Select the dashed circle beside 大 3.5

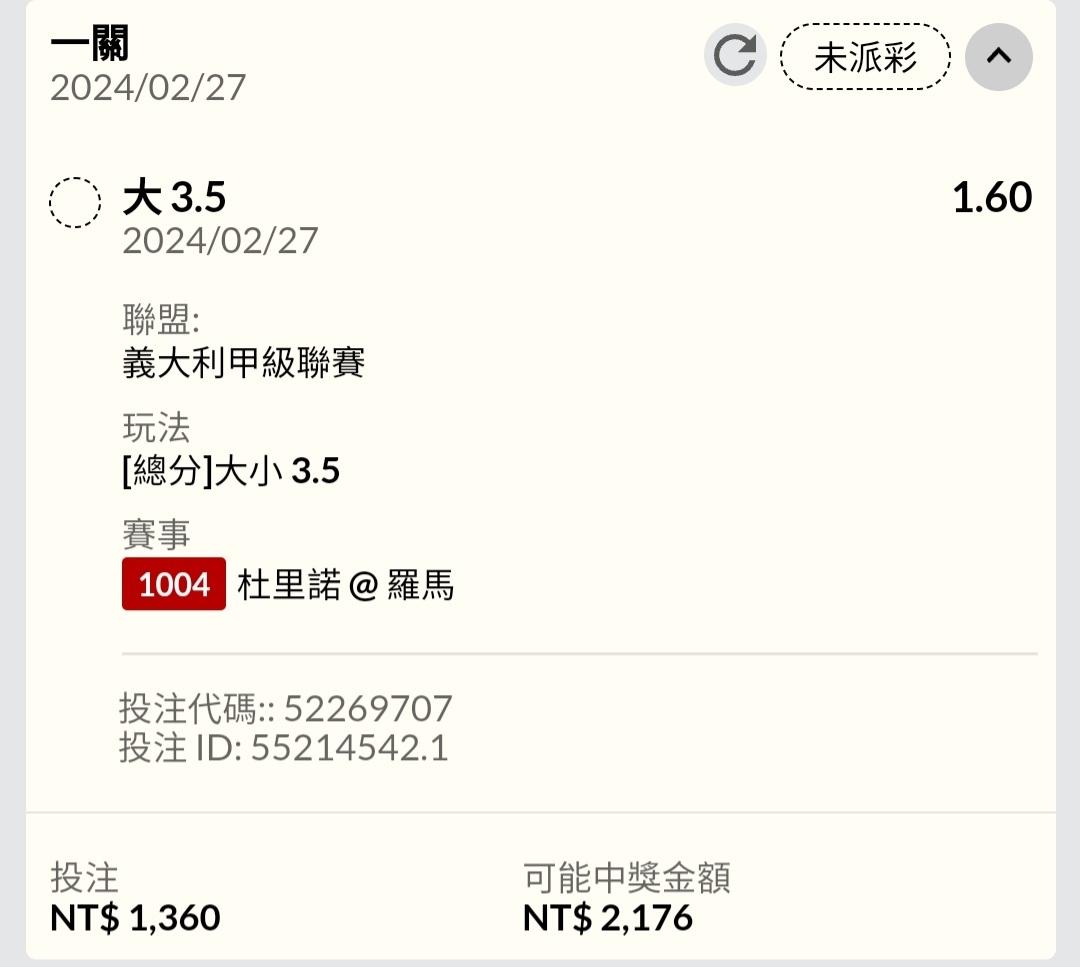(75, 203)
